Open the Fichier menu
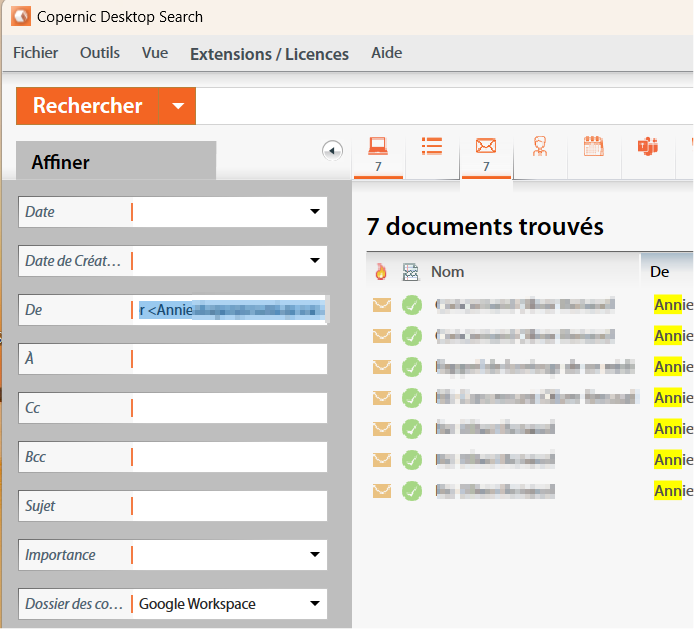The height and width of the screenshot is (630, 695). (36, 53)
